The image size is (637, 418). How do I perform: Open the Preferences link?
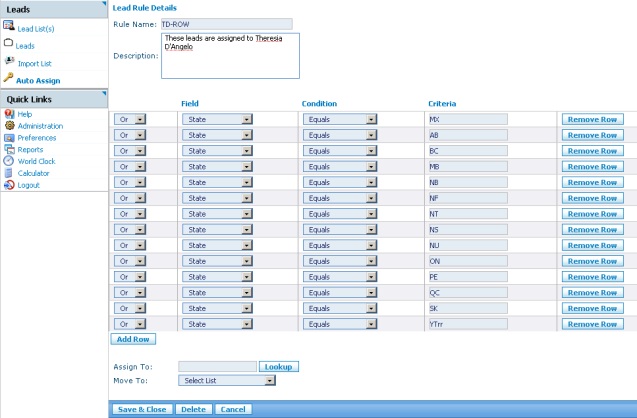pyautogui.click(x=37, y=138)
